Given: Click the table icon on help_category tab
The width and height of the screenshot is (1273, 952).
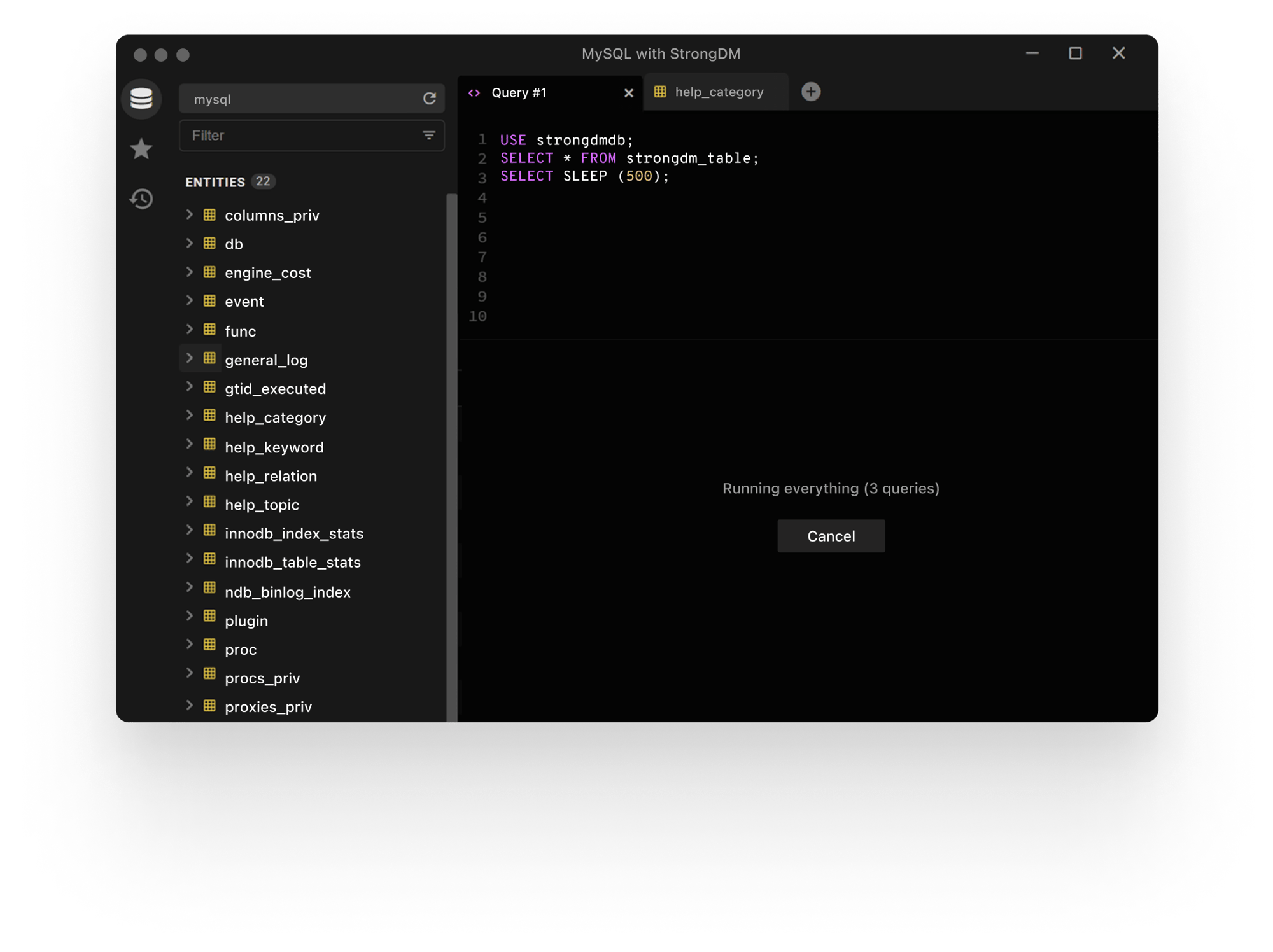Looking at the screenshot, I should [x=660, y=92].
